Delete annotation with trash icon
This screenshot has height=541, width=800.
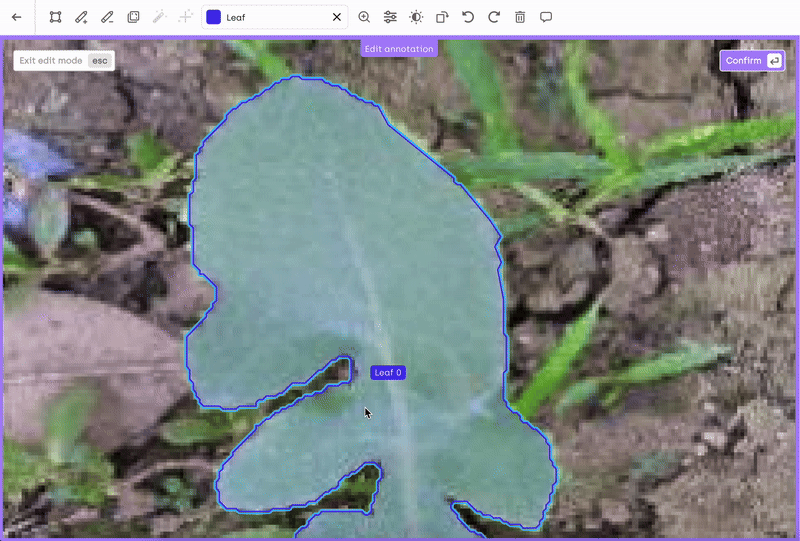(x=520, y=17)
